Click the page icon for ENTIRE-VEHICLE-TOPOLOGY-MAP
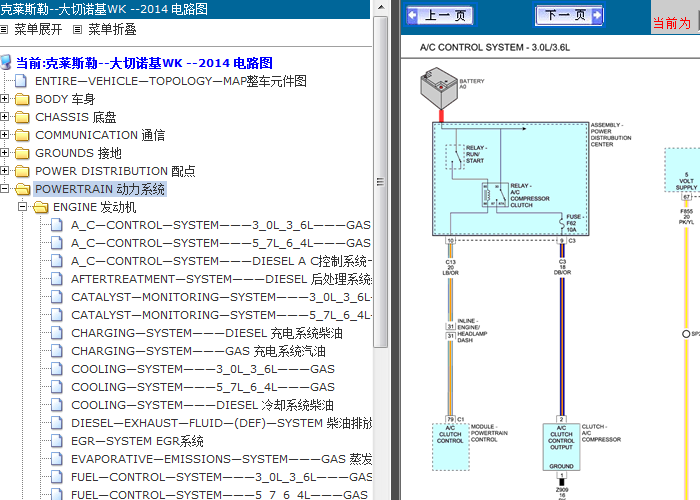Screen dimensions: 700x500 coord(21,81)
